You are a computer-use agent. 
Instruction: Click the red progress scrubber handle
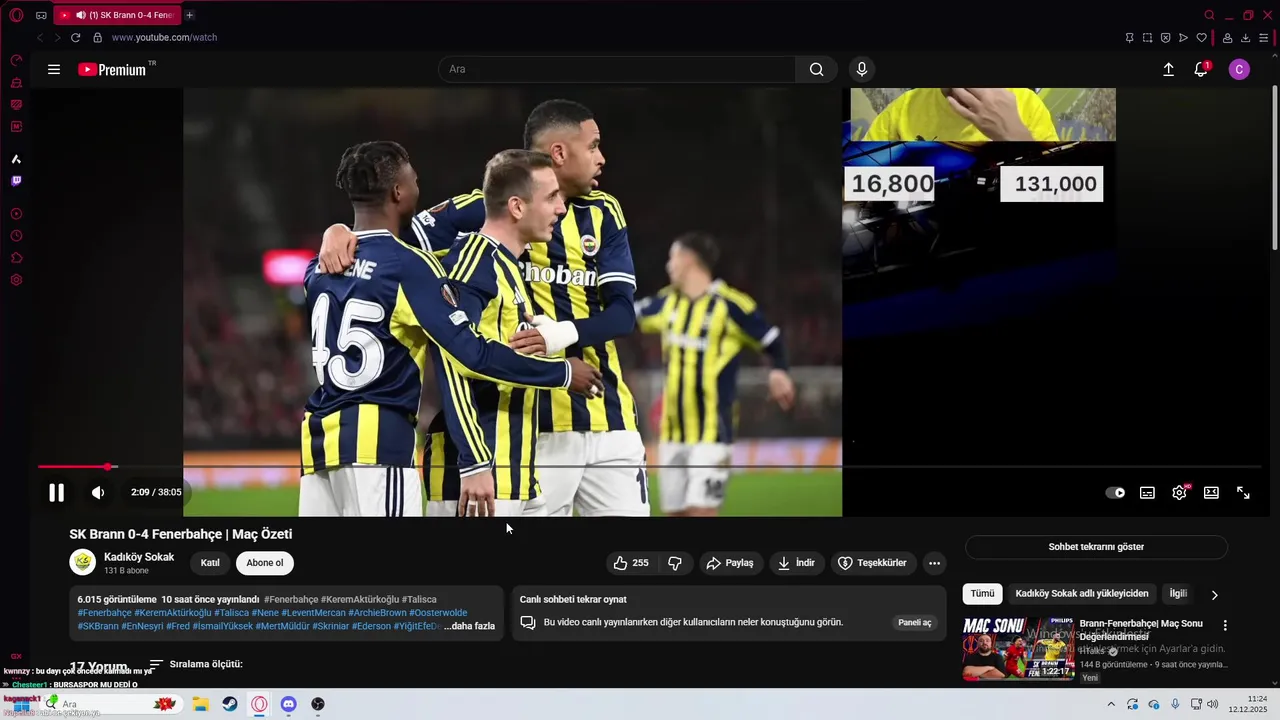click(x=107, y=467)
